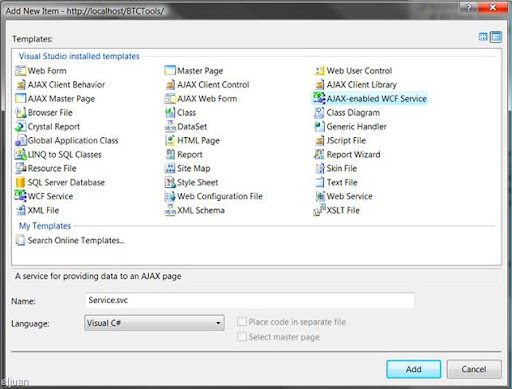Viewport: 512px width, 389px height.
Task: Click the 'Style Sheet' label text
Action: point(198,182)
